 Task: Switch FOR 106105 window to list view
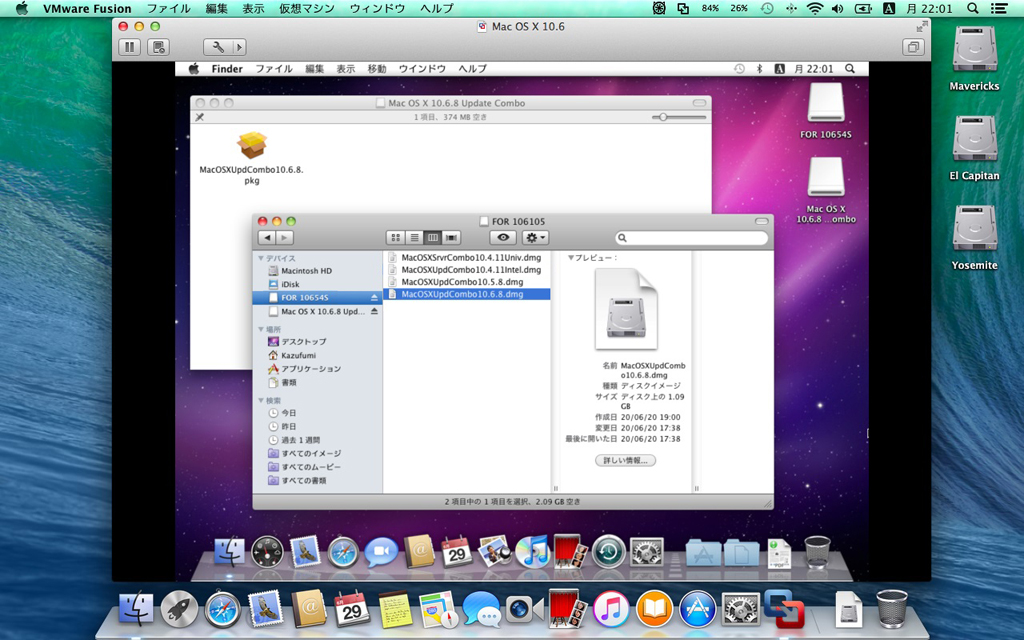click(x=414, y=238)
